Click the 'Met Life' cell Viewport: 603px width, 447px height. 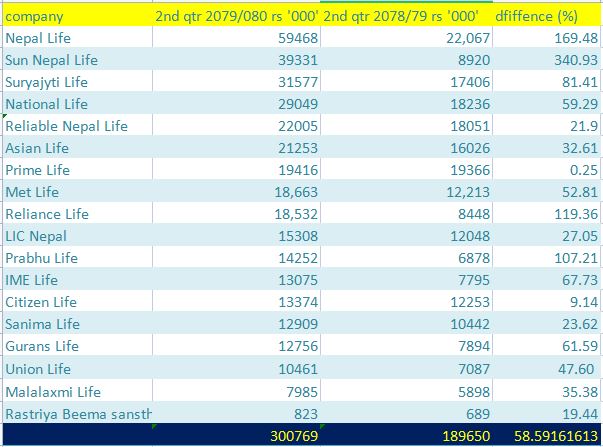click(77, 192)
